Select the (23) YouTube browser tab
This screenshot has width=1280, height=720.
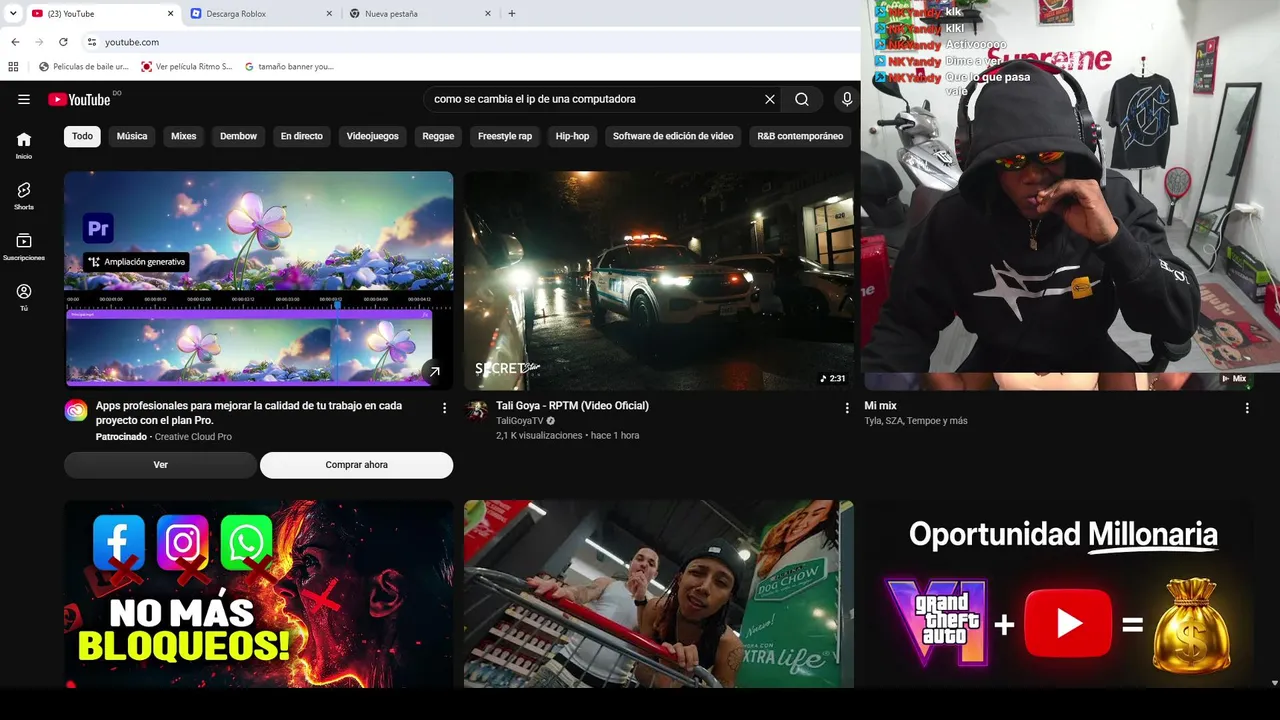pyautogui.click(x=102, y=13)
